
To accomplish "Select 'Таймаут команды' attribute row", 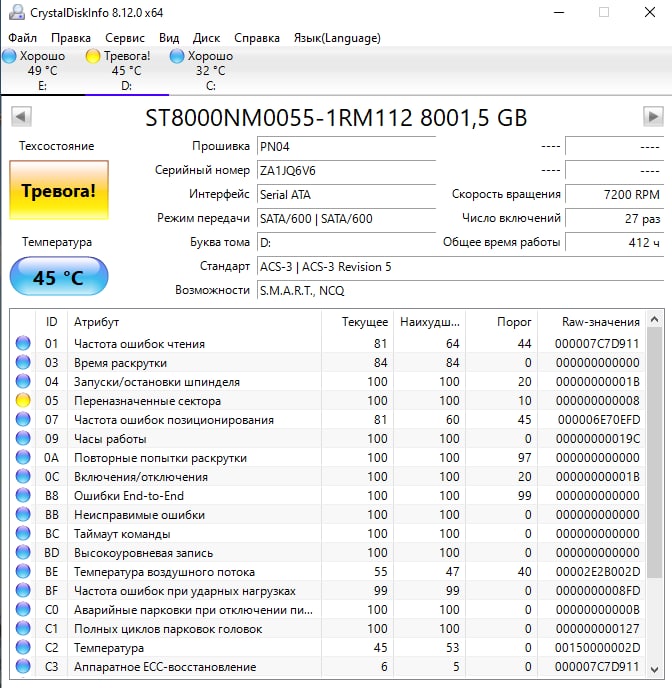I will click(327, 534).
